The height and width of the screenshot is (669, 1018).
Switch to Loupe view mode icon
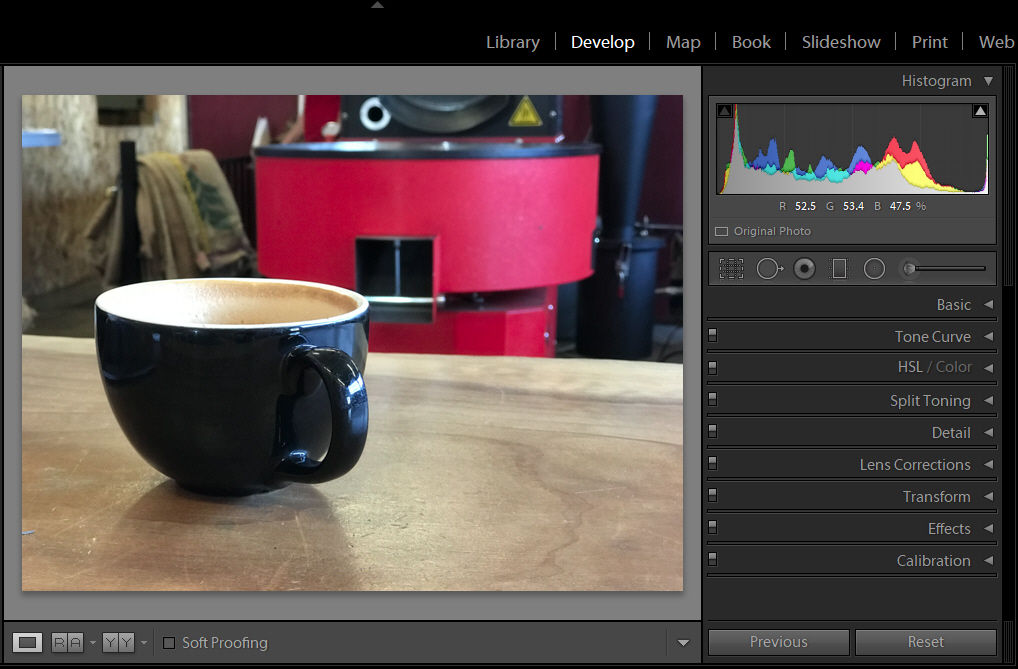27,642
